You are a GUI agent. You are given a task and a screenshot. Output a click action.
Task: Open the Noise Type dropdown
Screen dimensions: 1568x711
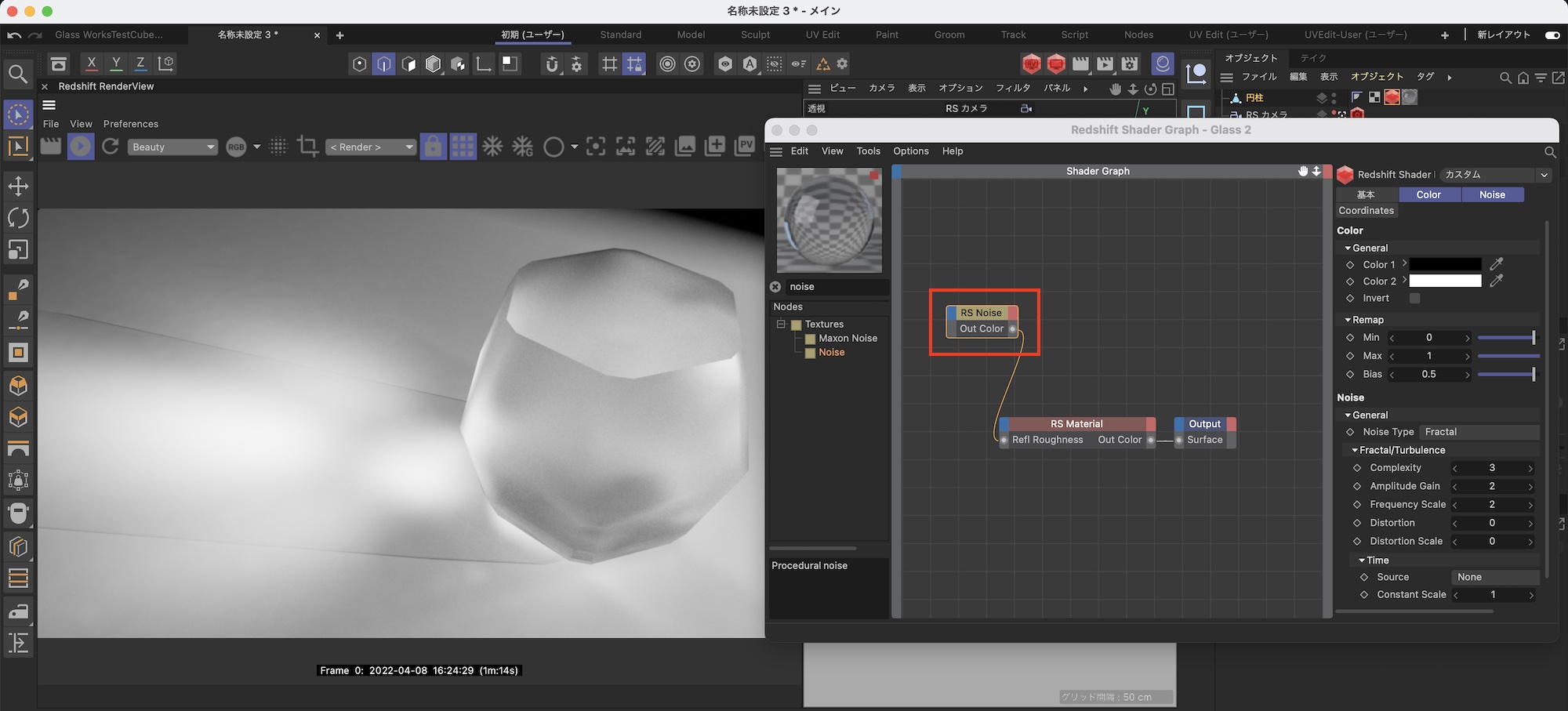[x=1479, y=432]
